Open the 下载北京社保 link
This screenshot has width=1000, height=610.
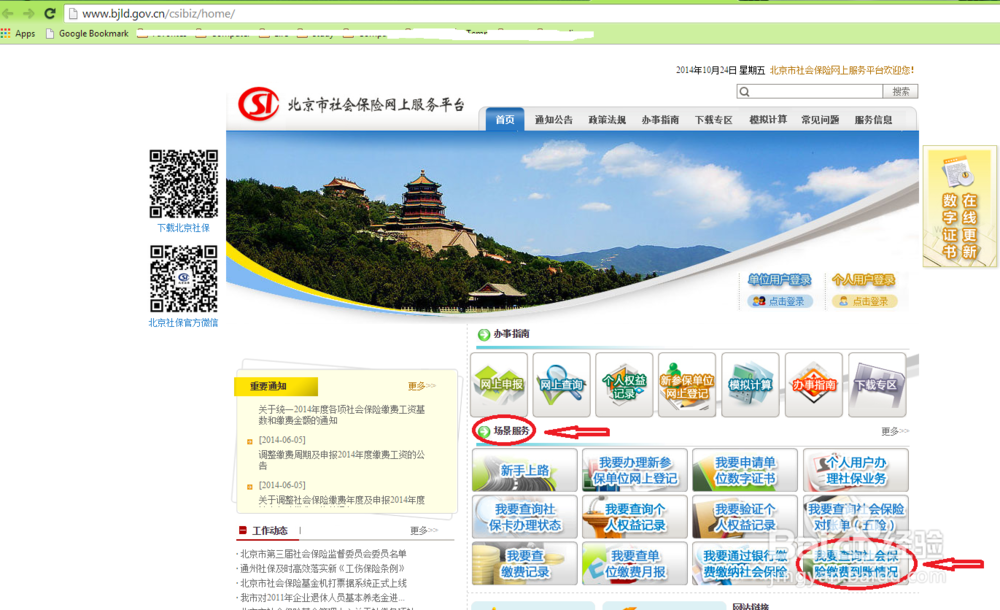point(184,228)
